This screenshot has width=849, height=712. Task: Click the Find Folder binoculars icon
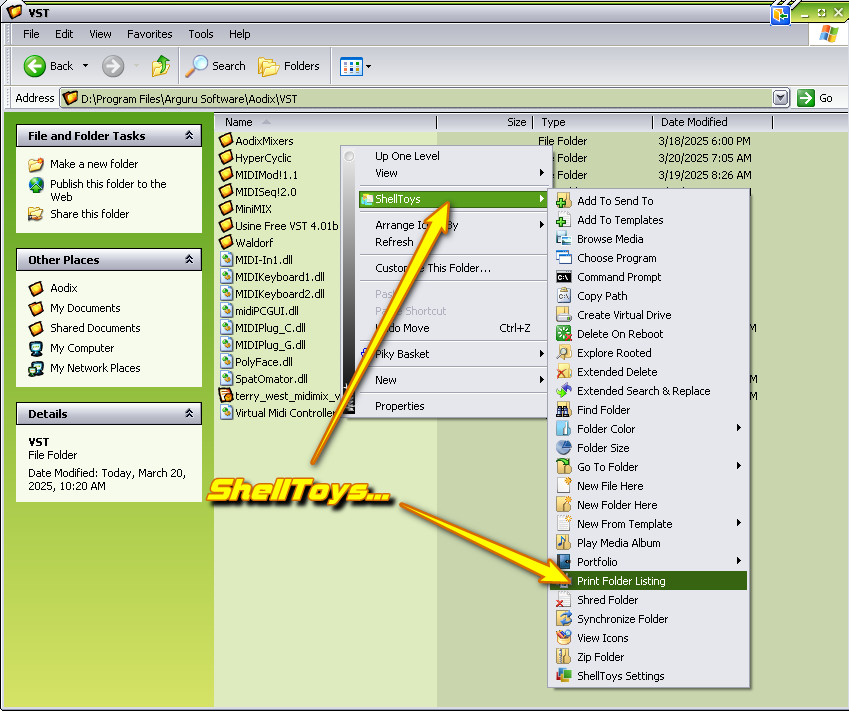564,410
